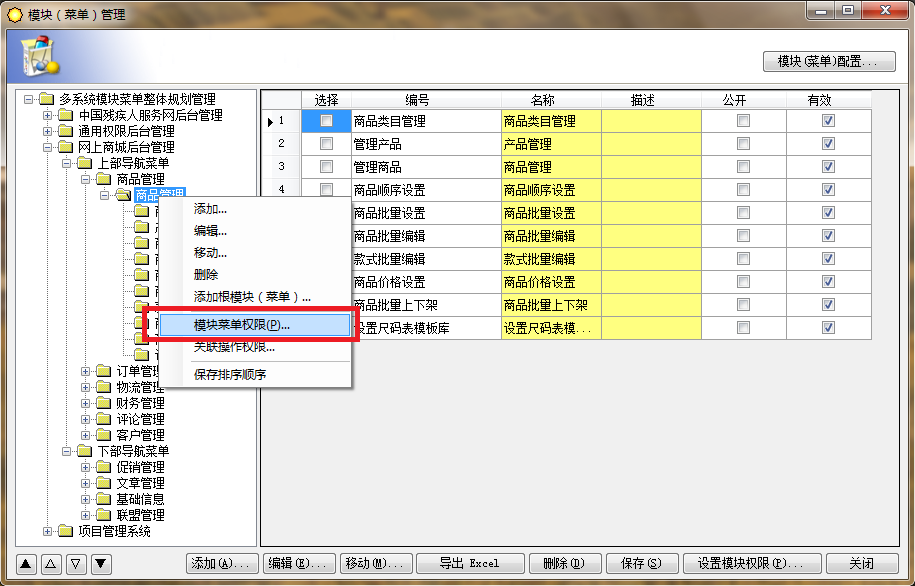Click the folder icon beside 文章管理

(104, 483)
